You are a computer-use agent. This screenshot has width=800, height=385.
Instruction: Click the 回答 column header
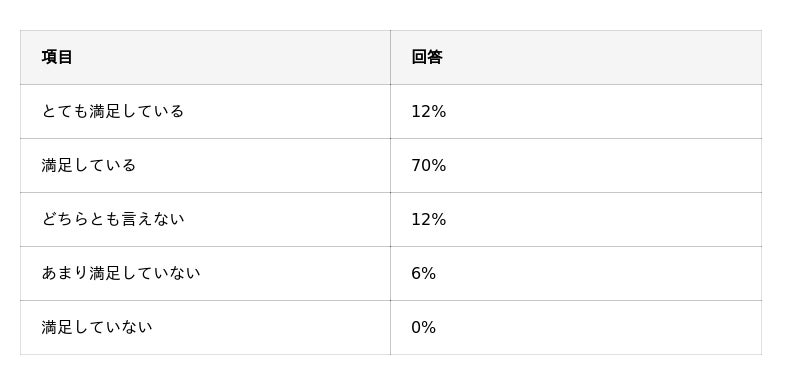[576, 58]
